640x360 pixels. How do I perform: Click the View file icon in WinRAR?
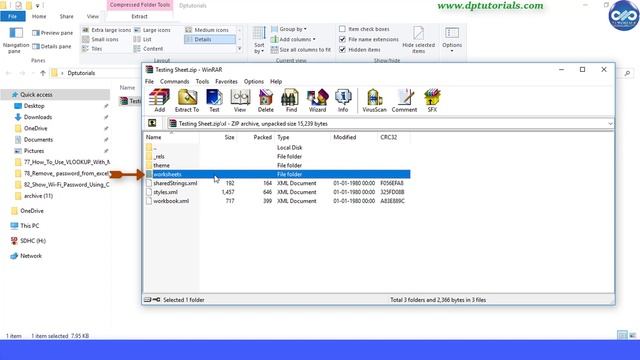(240, 100)
